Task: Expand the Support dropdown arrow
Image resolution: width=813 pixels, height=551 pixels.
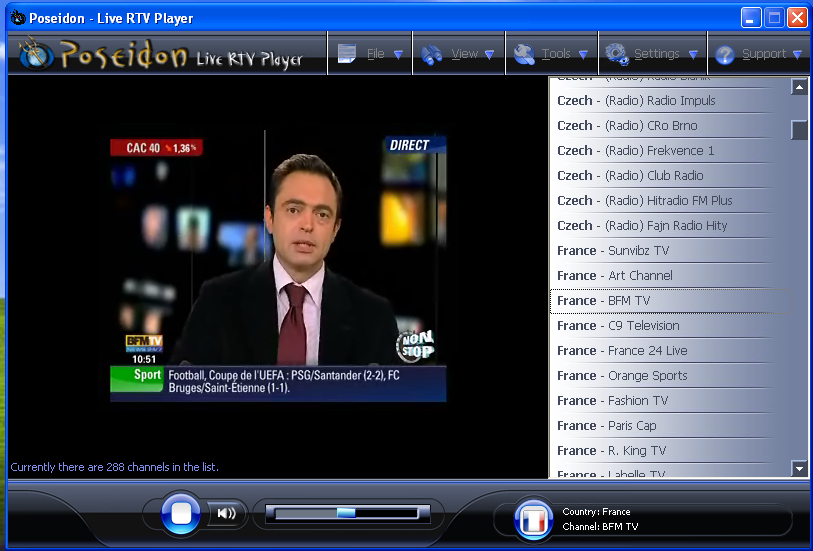Action: pyautogui.click(x=797, y=54)
